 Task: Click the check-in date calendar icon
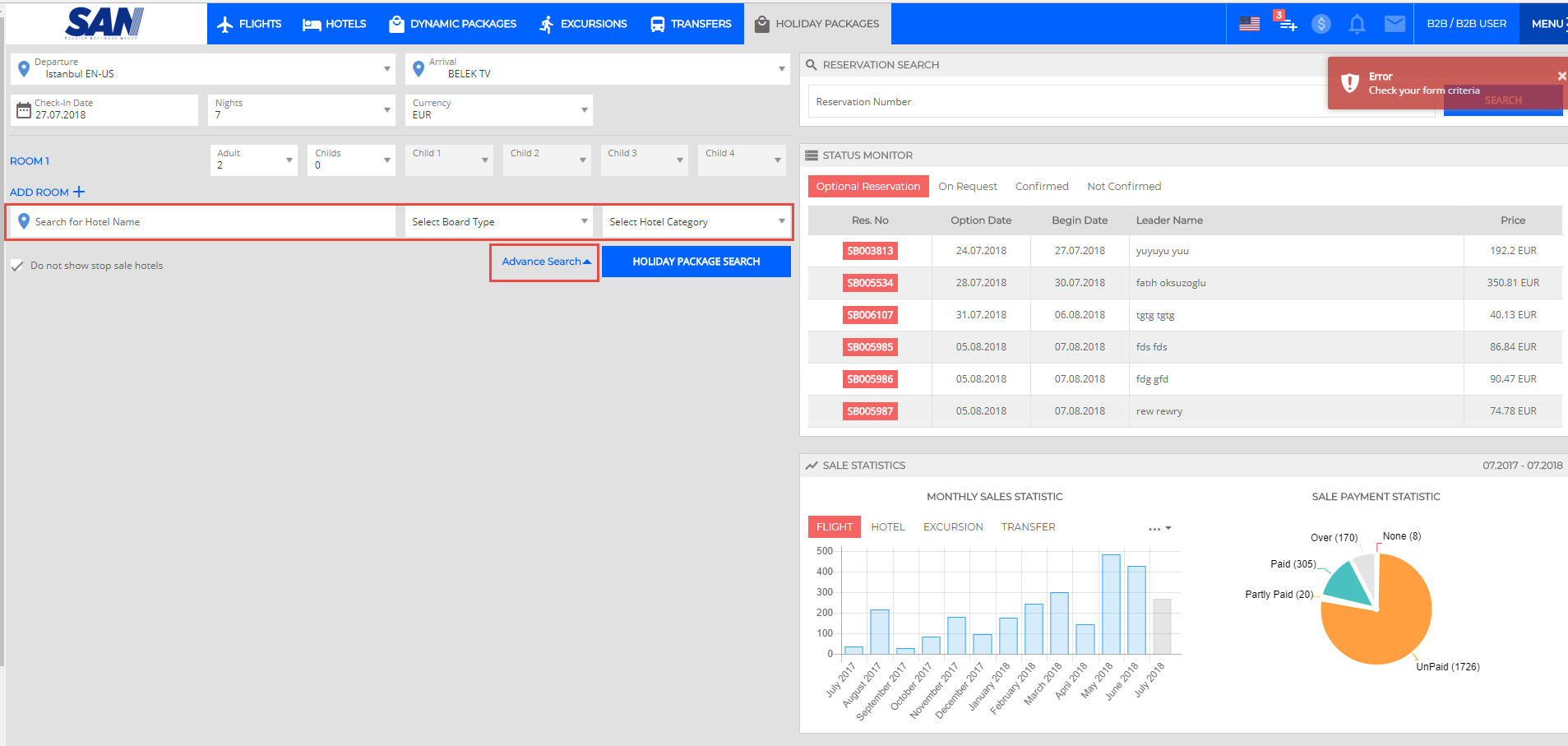pos(24,110)
